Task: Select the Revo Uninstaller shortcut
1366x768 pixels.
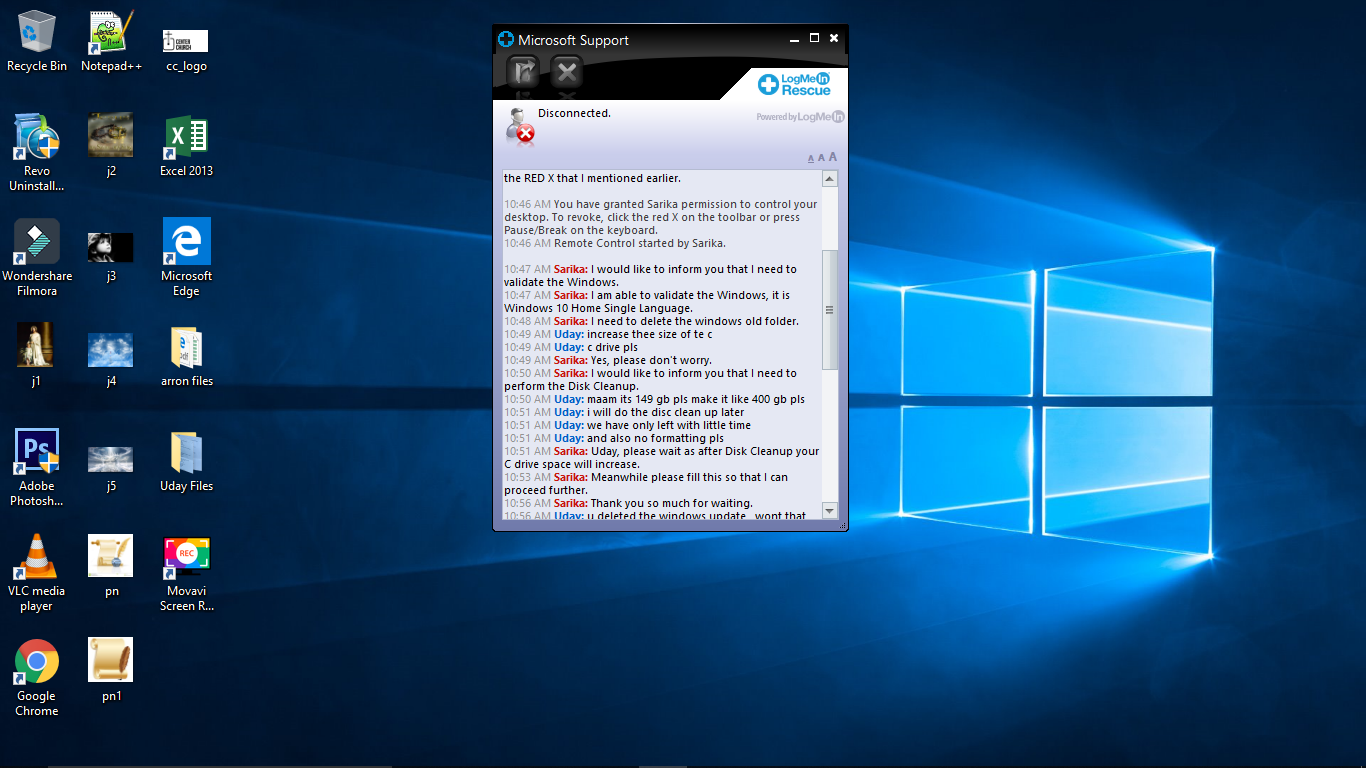Action: (x=37, y=152)
